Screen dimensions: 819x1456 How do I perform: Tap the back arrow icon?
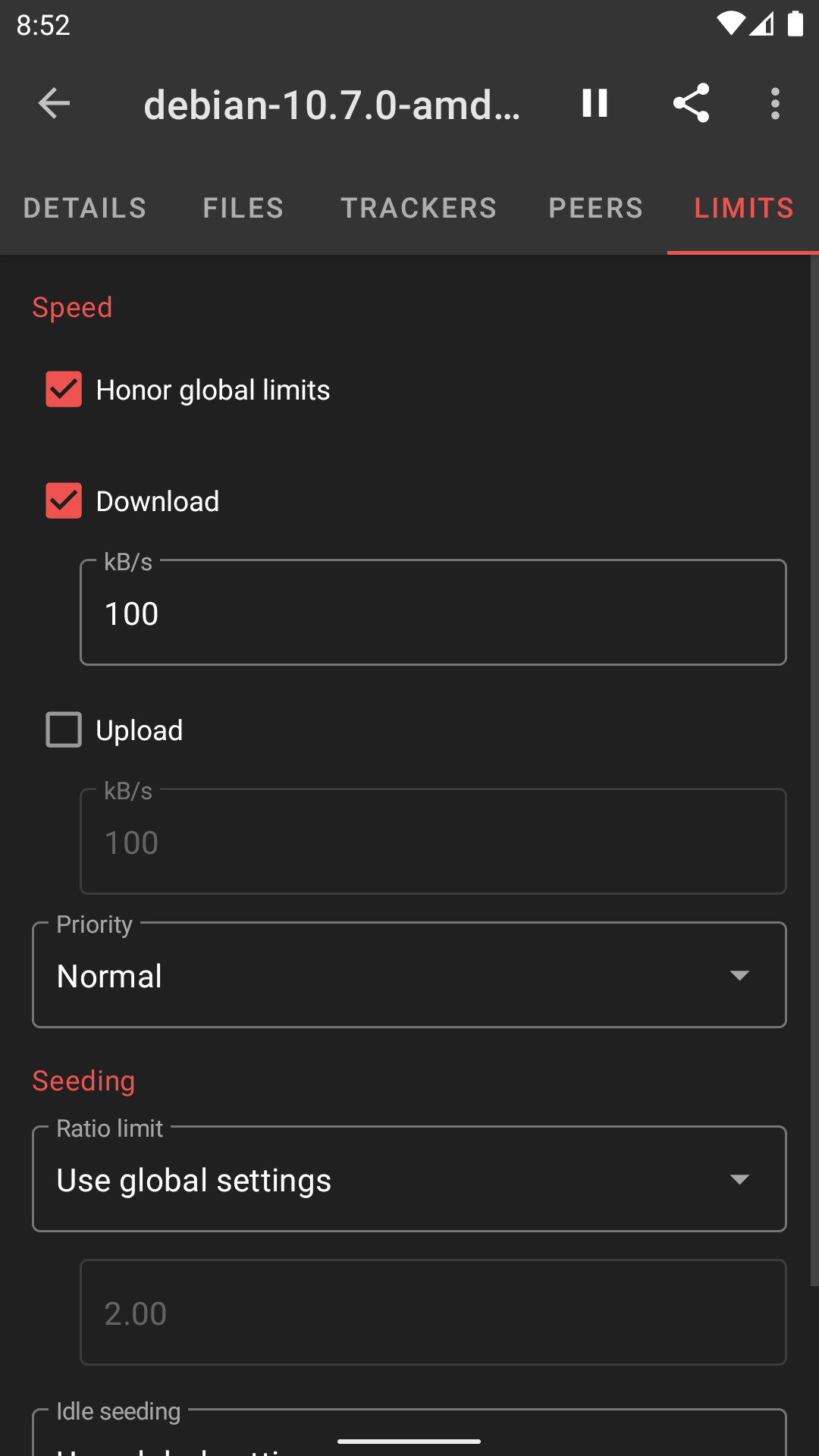click(54, 104)
